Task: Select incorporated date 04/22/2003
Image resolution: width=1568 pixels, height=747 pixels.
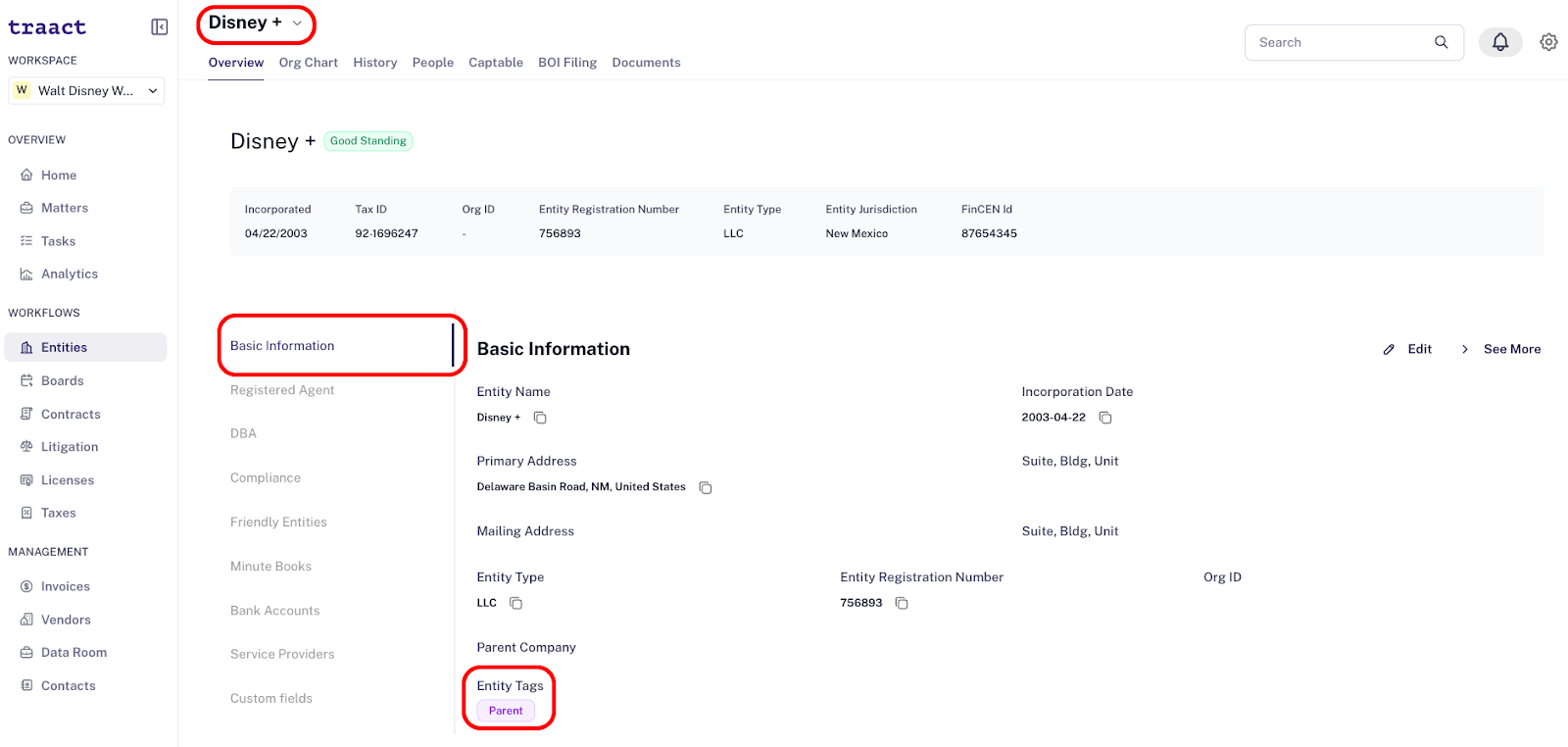Action: (x=276, y=234)
